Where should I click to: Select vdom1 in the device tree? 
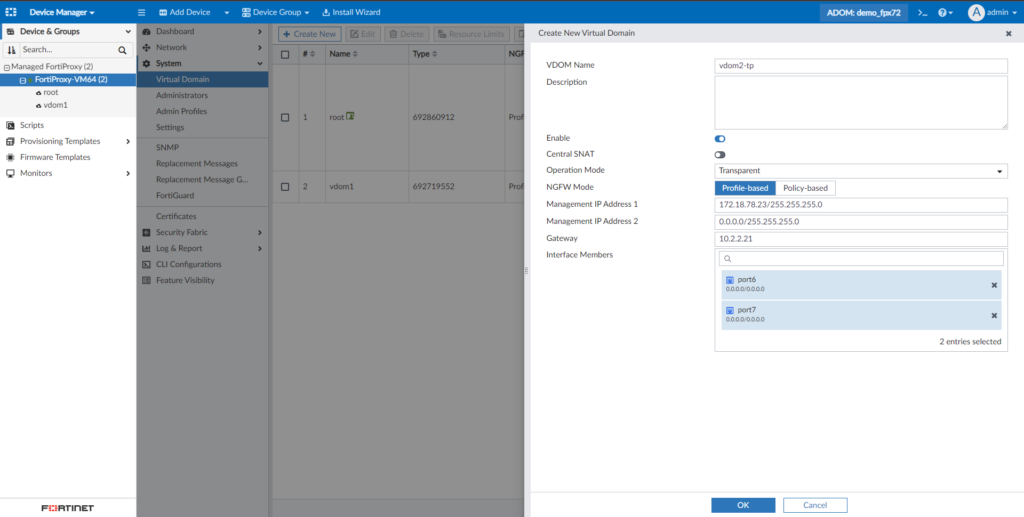[55, 104]
